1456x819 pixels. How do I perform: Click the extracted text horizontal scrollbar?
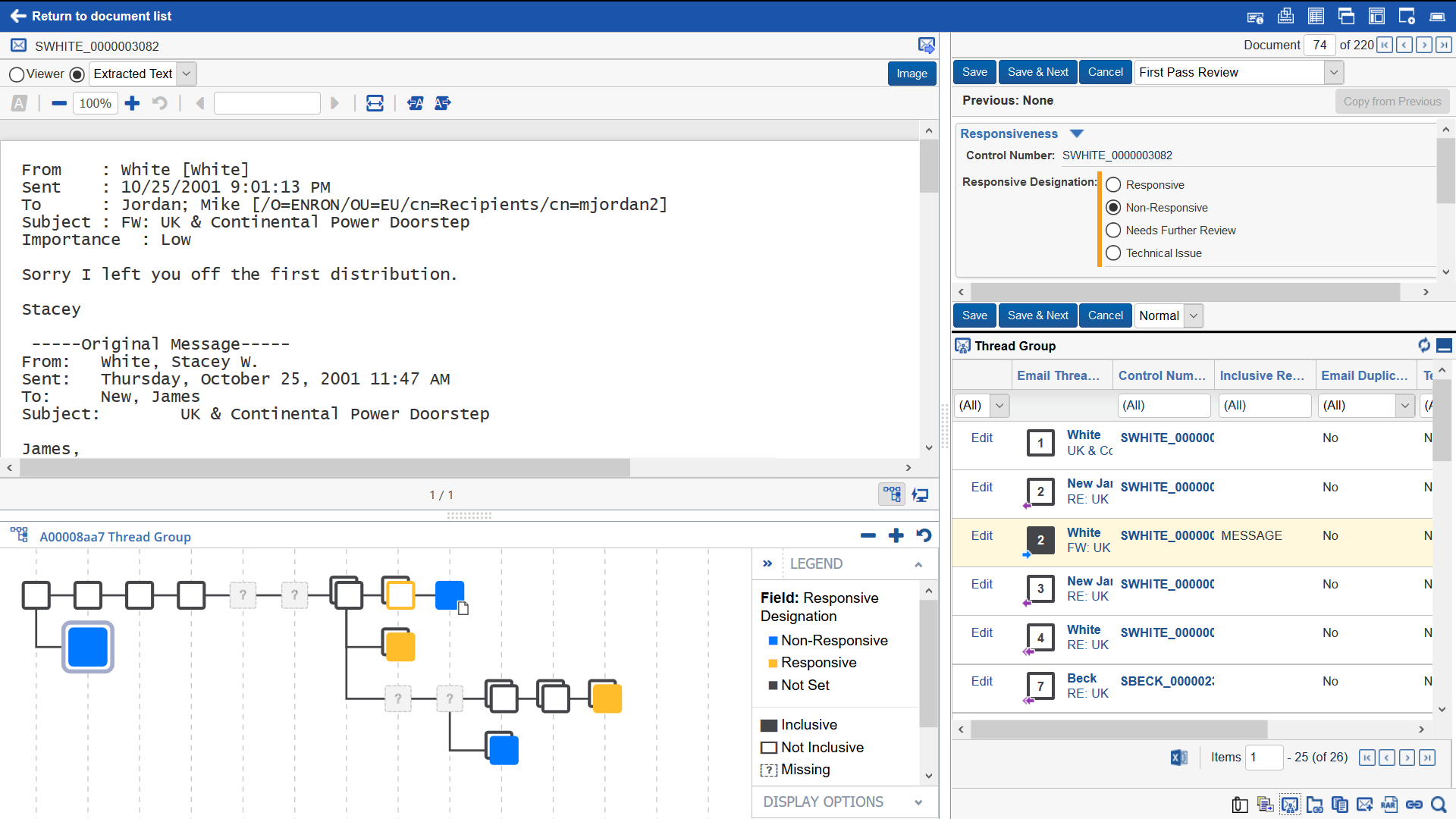[325, 468]
